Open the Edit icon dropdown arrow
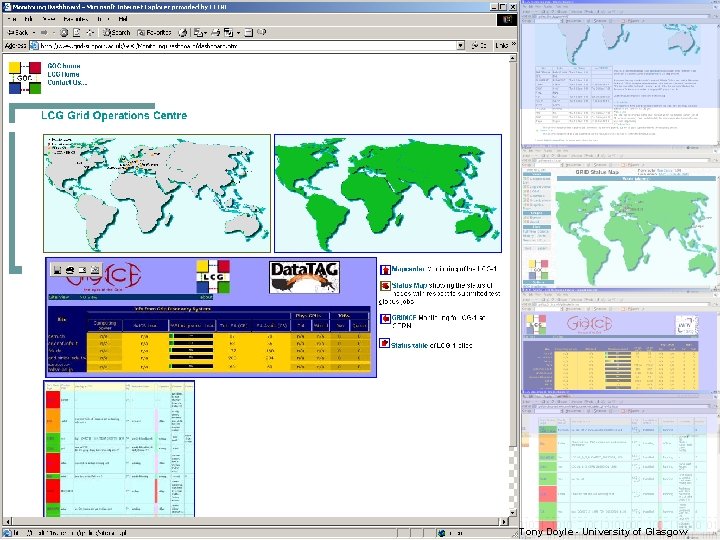Screen dimensions: 720x540 point(238,33)
